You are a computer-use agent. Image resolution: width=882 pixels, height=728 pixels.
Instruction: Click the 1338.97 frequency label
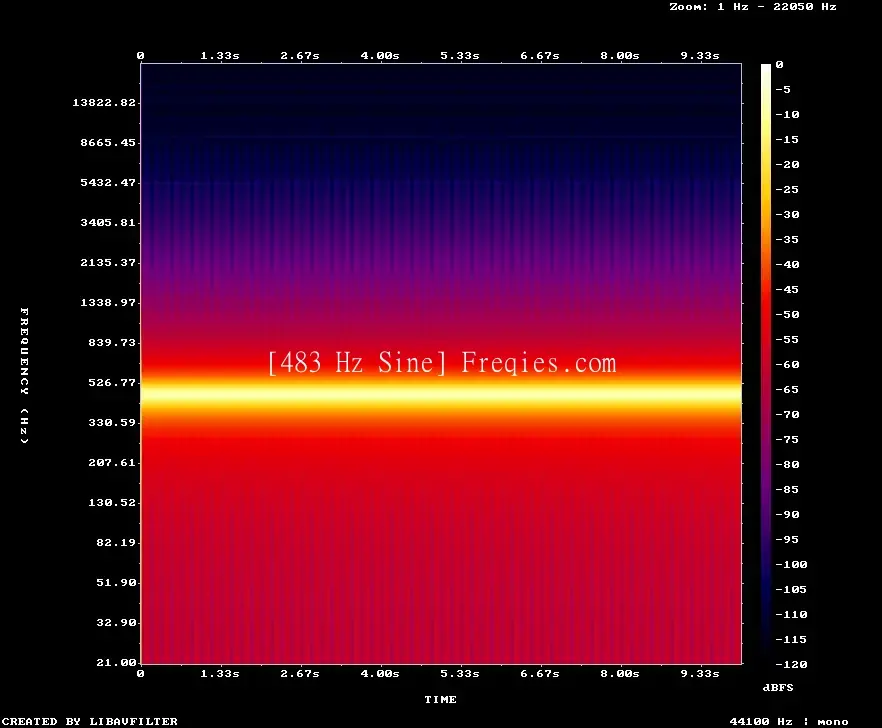click(108, 302)
